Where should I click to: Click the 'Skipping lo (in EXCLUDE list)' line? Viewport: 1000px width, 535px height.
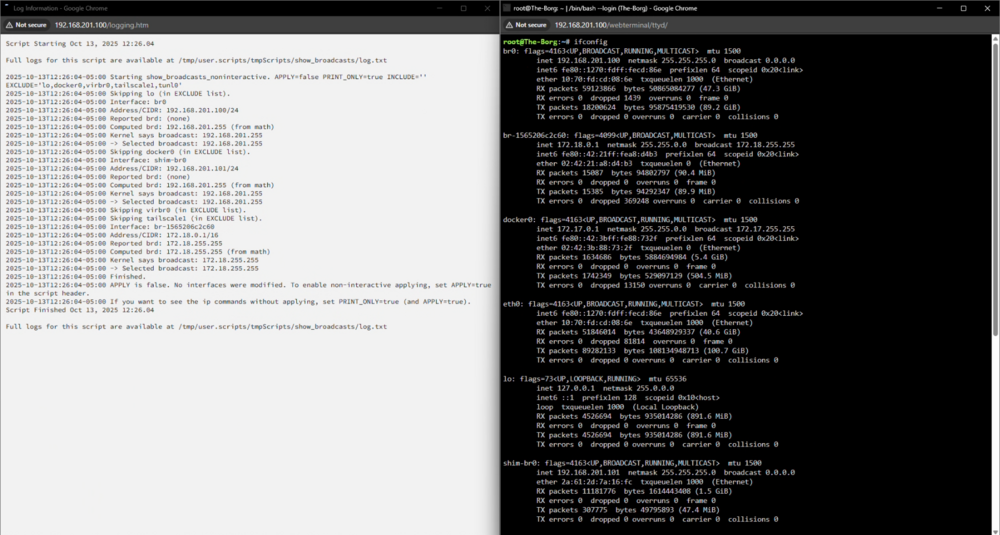tap(118, 93)
